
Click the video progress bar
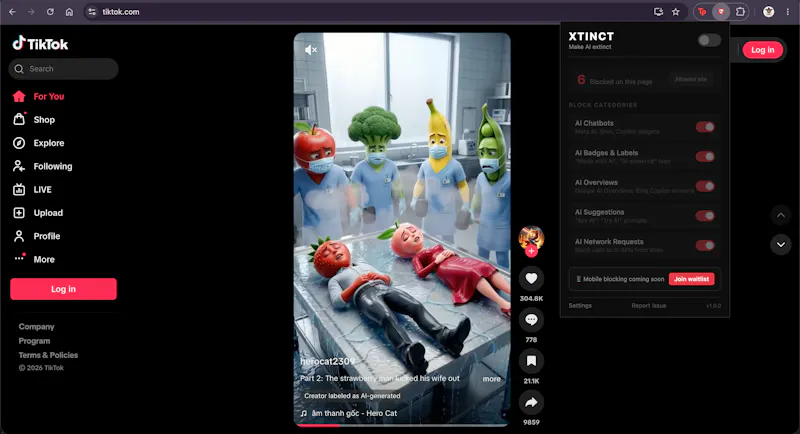pos(402,425)
